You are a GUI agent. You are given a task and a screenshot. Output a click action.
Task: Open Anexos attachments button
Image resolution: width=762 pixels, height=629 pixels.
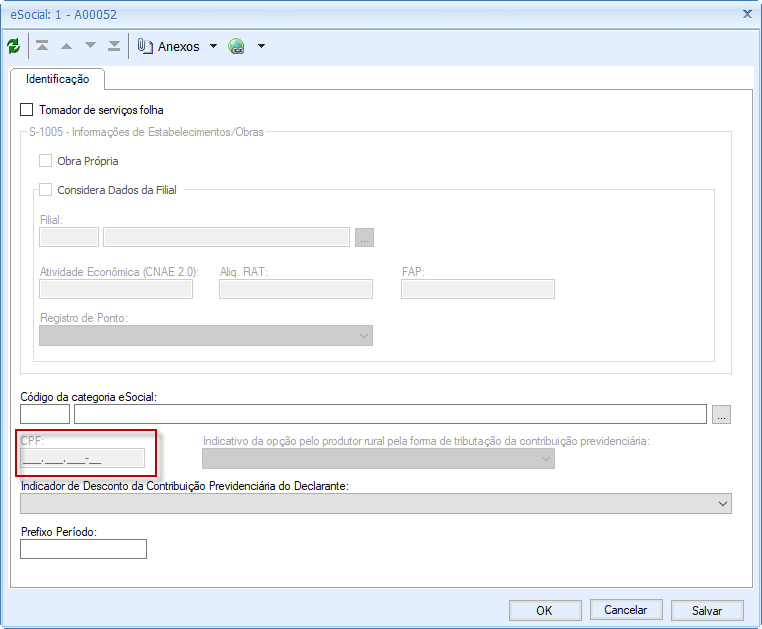pos(169,46)
